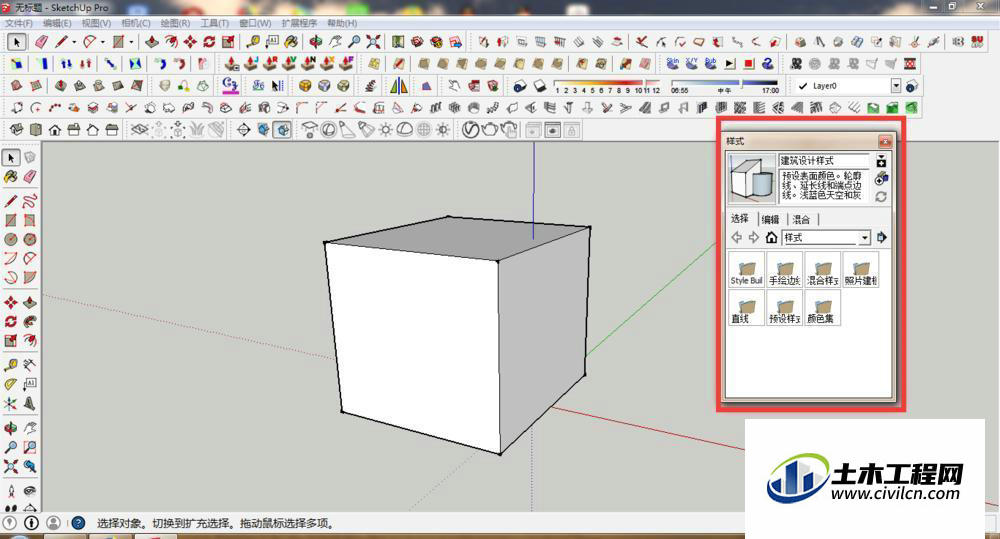
Task: Select the Paint Bucket tool in top toolbar
Action: [x=291, y=42]
